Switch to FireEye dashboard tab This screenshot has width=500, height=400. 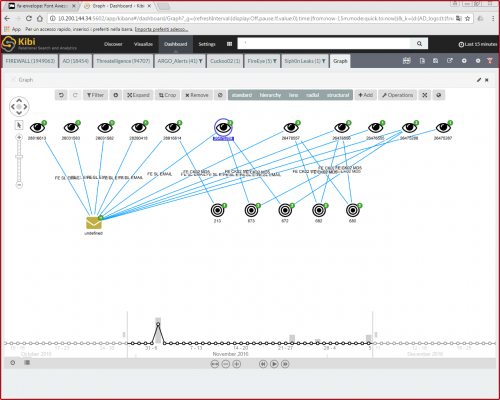click(x=262, y=61)
